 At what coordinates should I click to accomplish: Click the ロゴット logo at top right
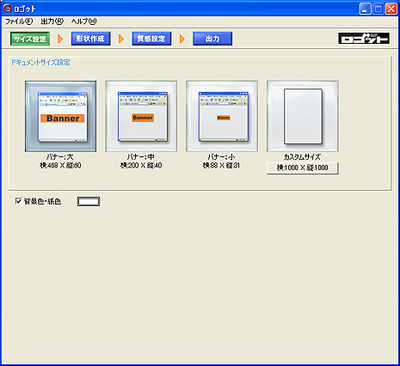pyautogui.click(x=364, y=38)
